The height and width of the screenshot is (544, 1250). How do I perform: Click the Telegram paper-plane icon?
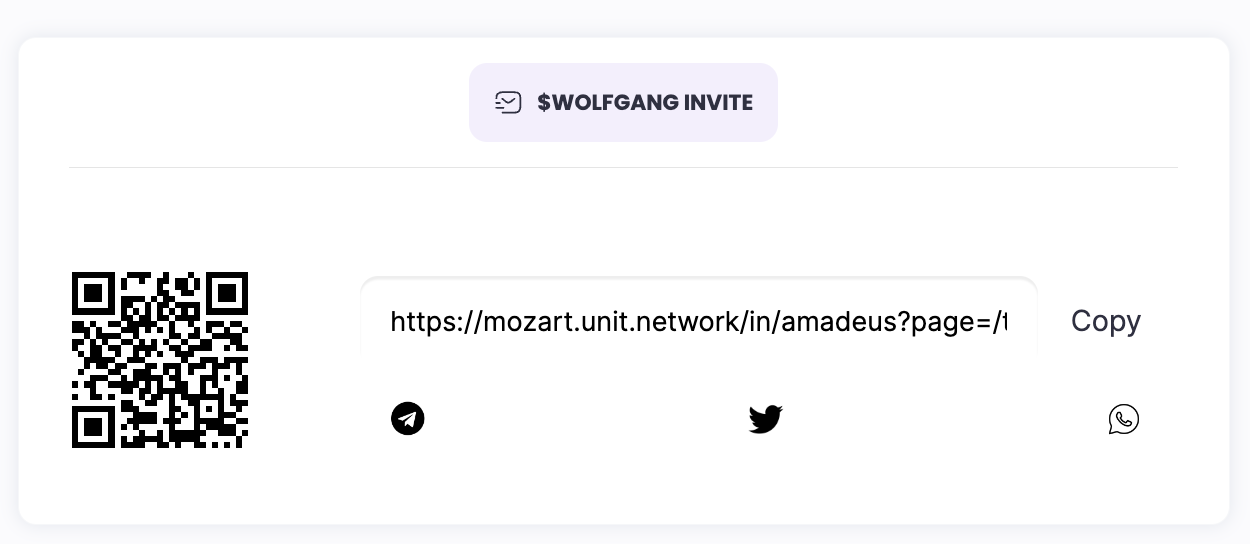coord(408,418)
